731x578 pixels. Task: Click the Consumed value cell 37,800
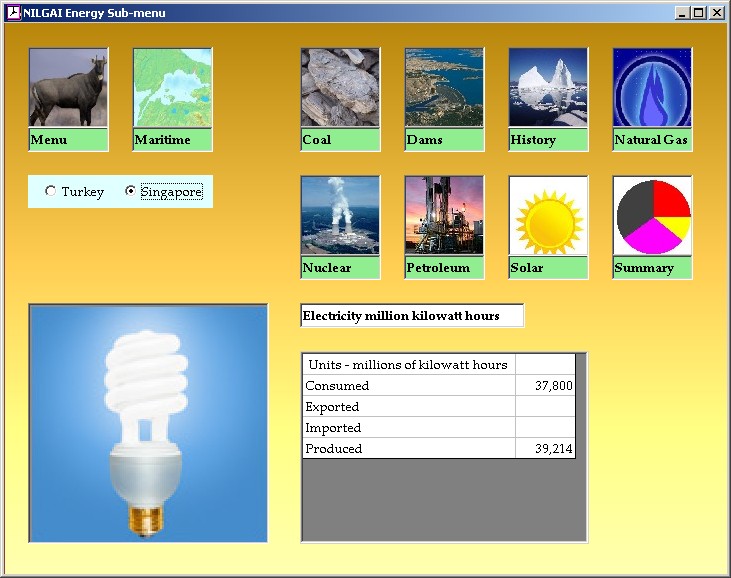[x=545, y=386]
